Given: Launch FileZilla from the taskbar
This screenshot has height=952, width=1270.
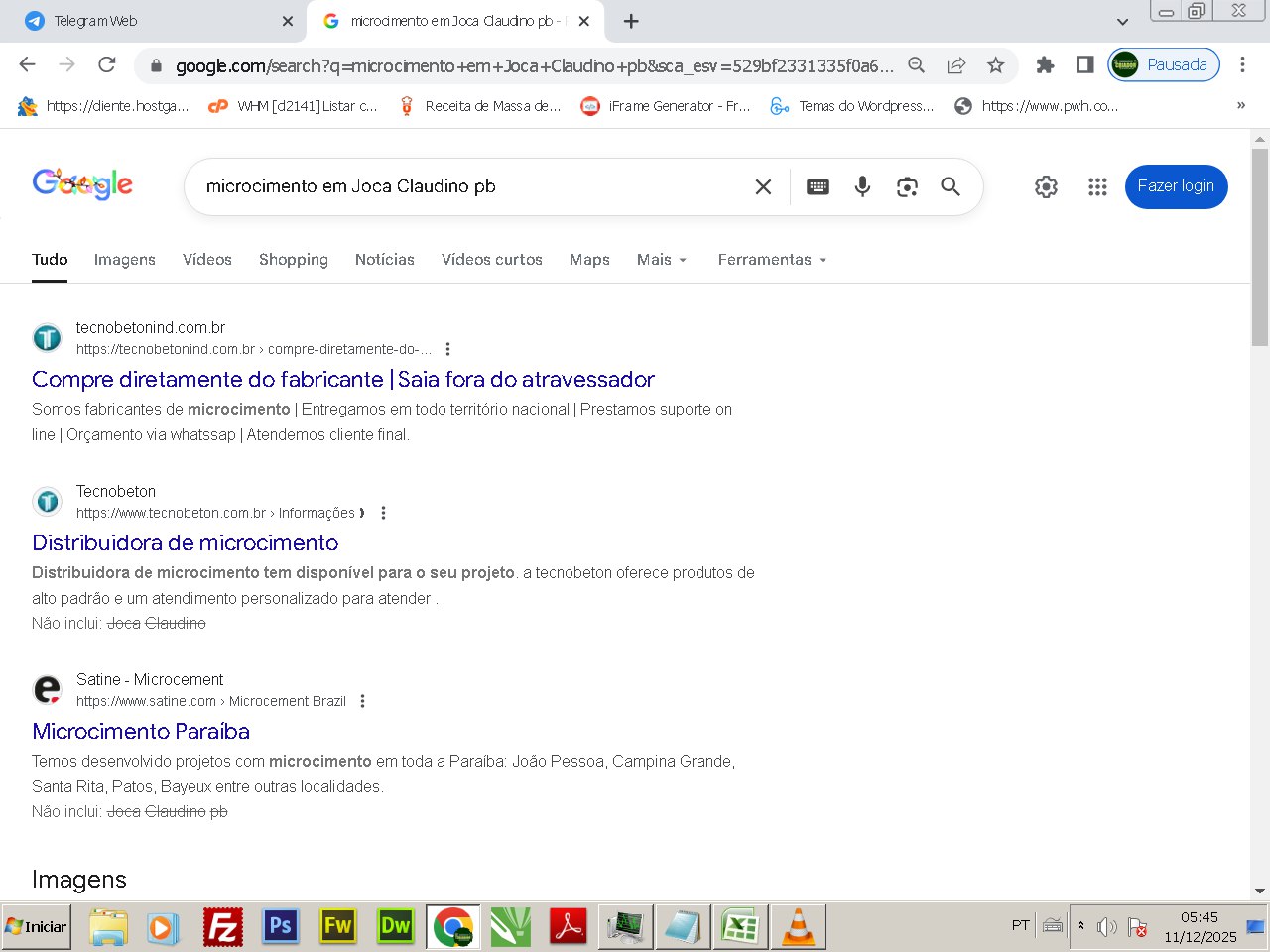Looking at the screenshot, I should (223, 927).
